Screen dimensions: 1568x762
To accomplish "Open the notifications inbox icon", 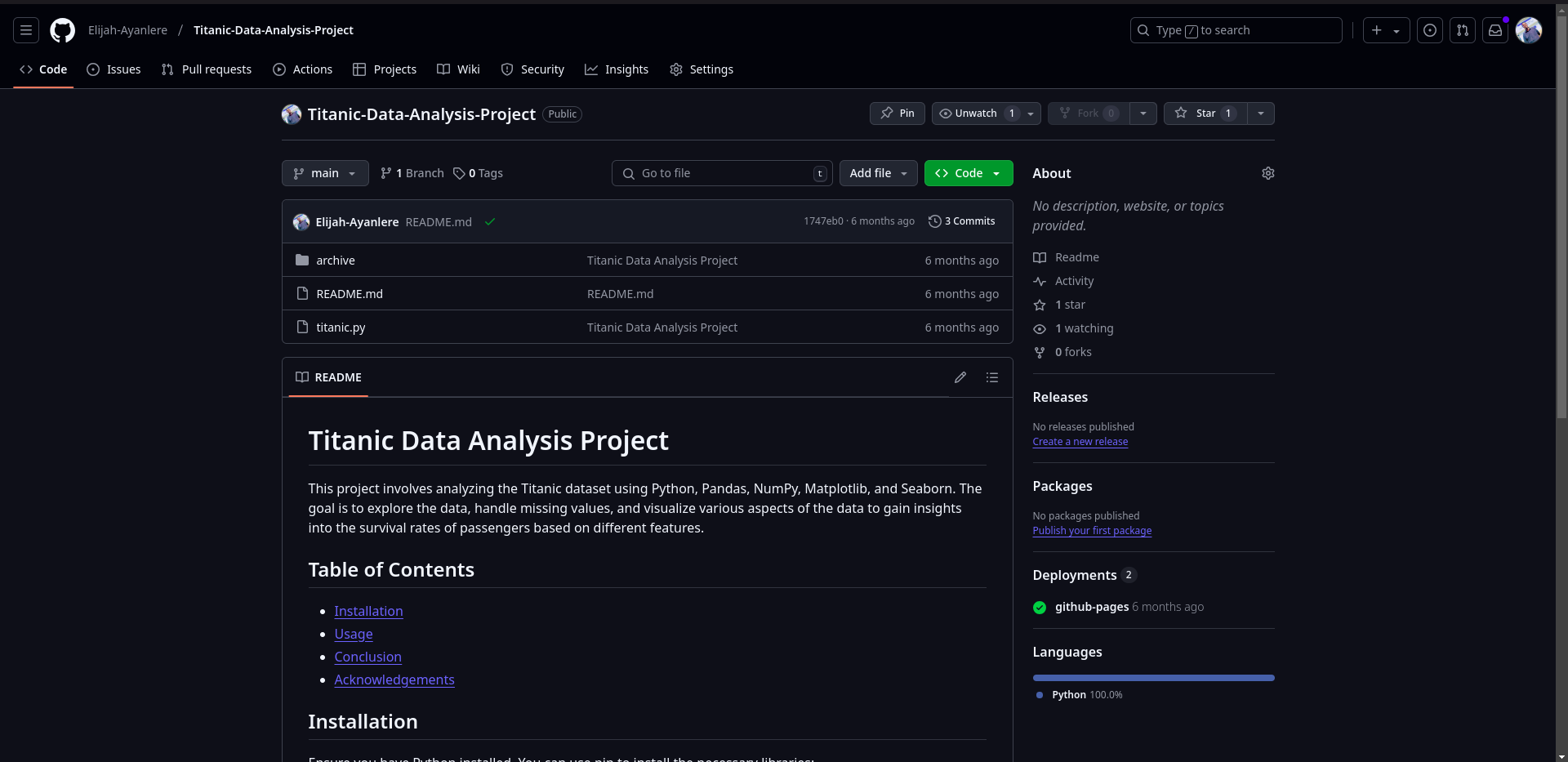I will click(1494, 30).
